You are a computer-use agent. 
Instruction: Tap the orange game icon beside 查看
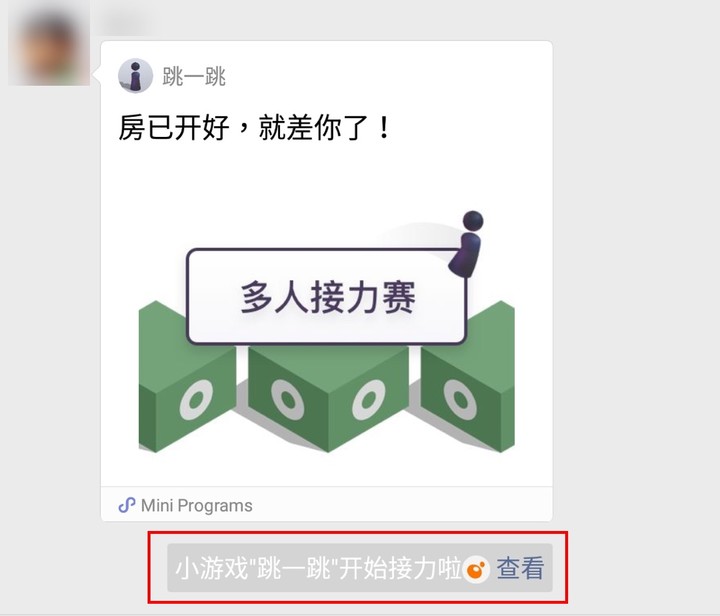coord(476,569)
